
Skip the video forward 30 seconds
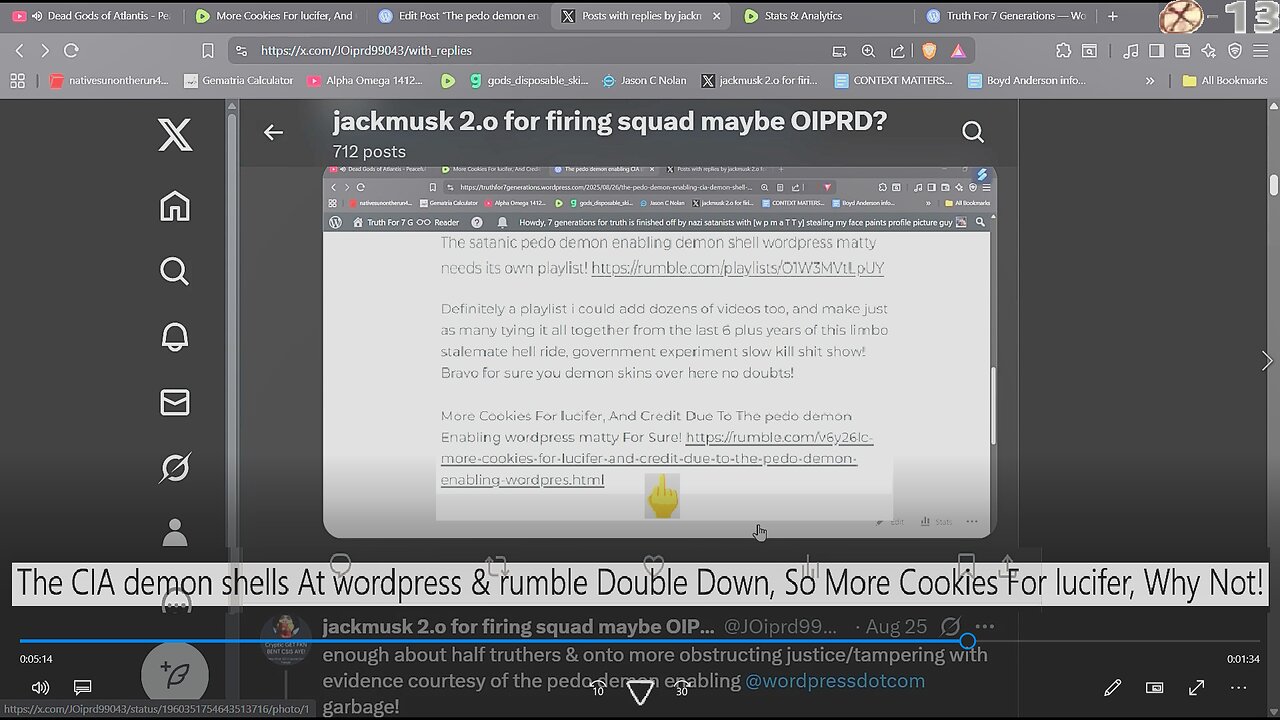pos(682,689)
